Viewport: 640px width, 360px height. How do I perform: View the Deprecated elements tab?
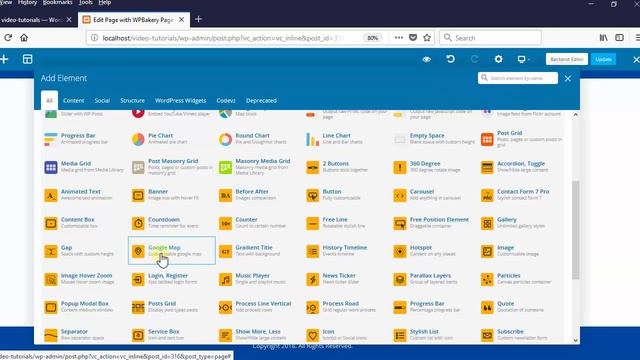pyautogui.click(x=261, y=100)
